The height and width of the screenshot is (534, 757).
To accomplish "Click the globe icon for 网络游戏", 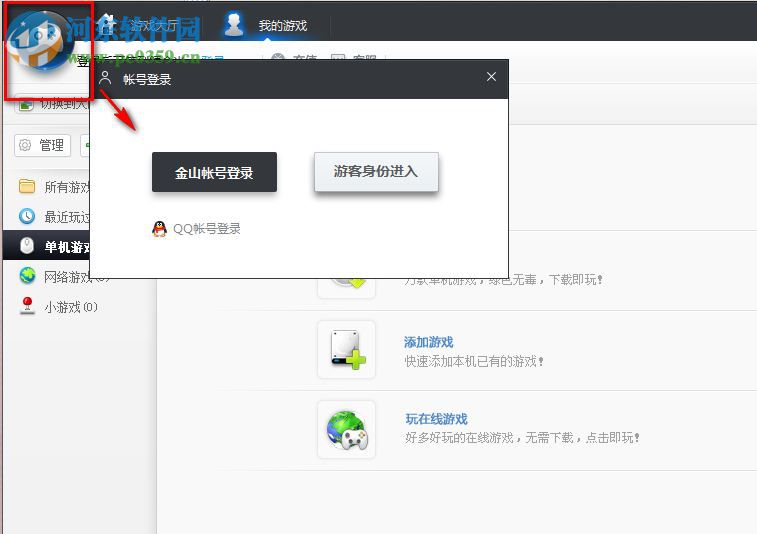I will [x=28, y=276].
